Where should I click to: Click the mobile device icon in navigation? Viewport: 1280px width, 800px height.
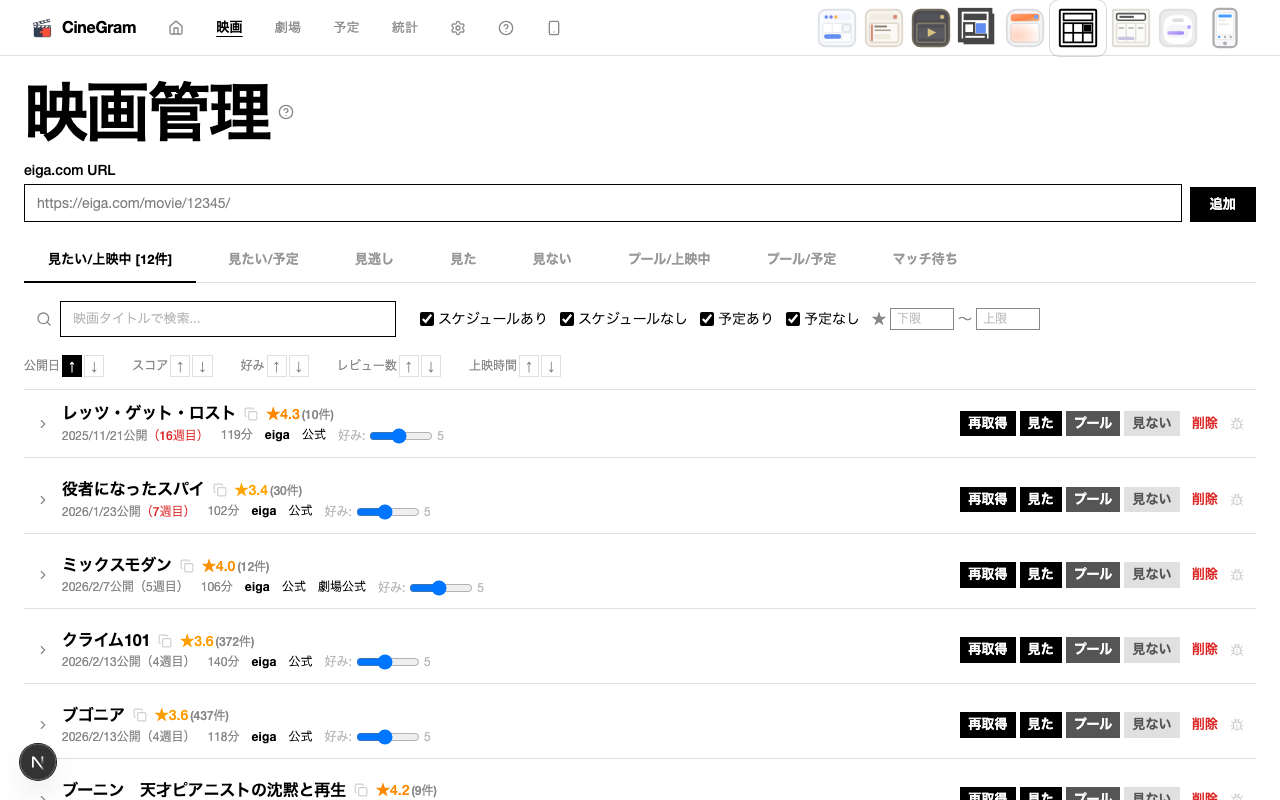[x=554, y=28]
